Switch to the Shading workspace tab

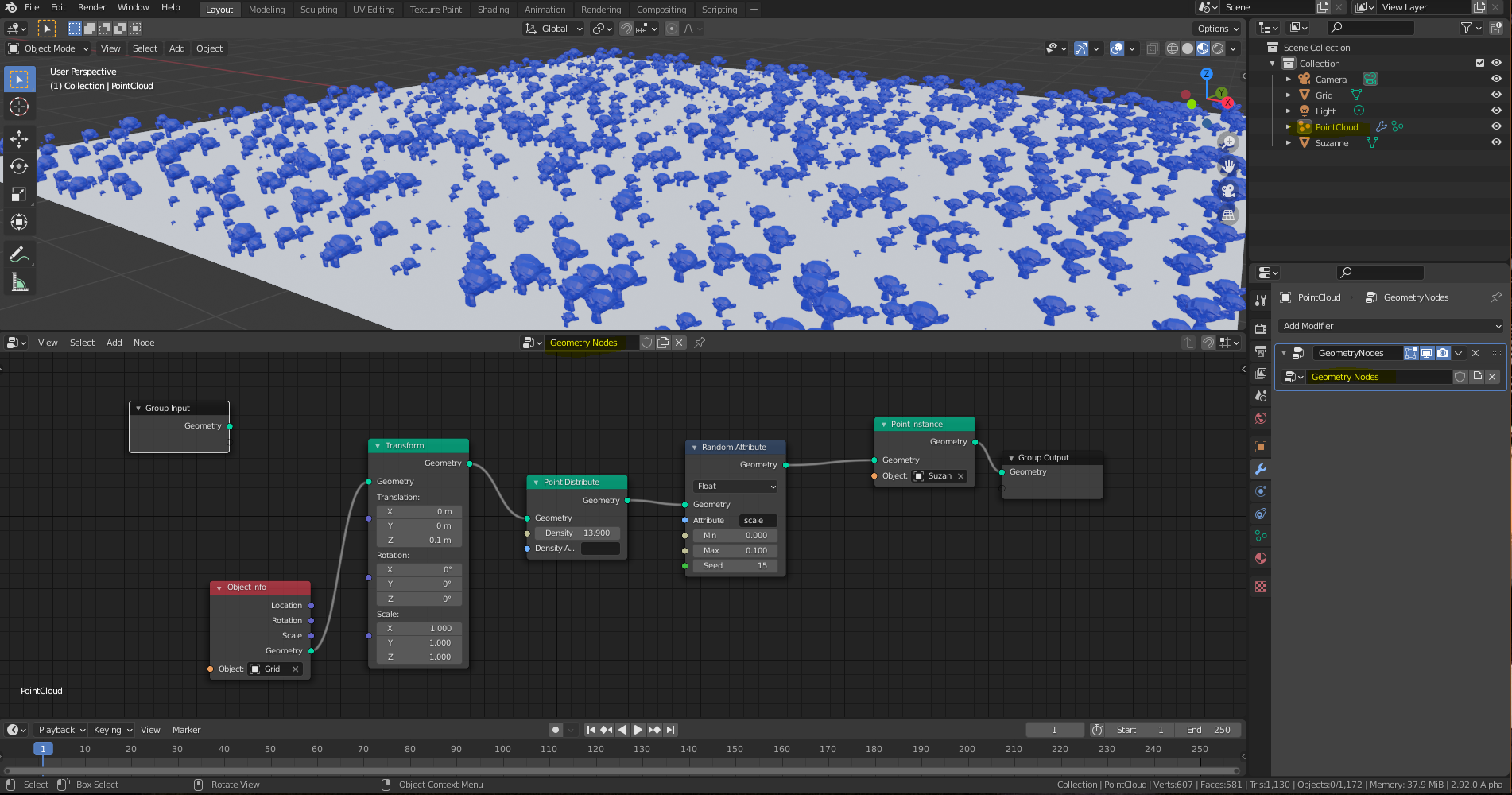pyautogui.click(x=493, y=10)
